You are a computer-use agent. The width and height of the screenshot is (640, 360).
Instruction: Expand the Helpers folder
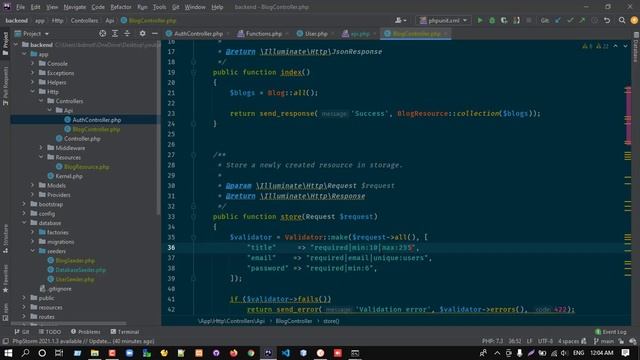[x=33, y=82]
